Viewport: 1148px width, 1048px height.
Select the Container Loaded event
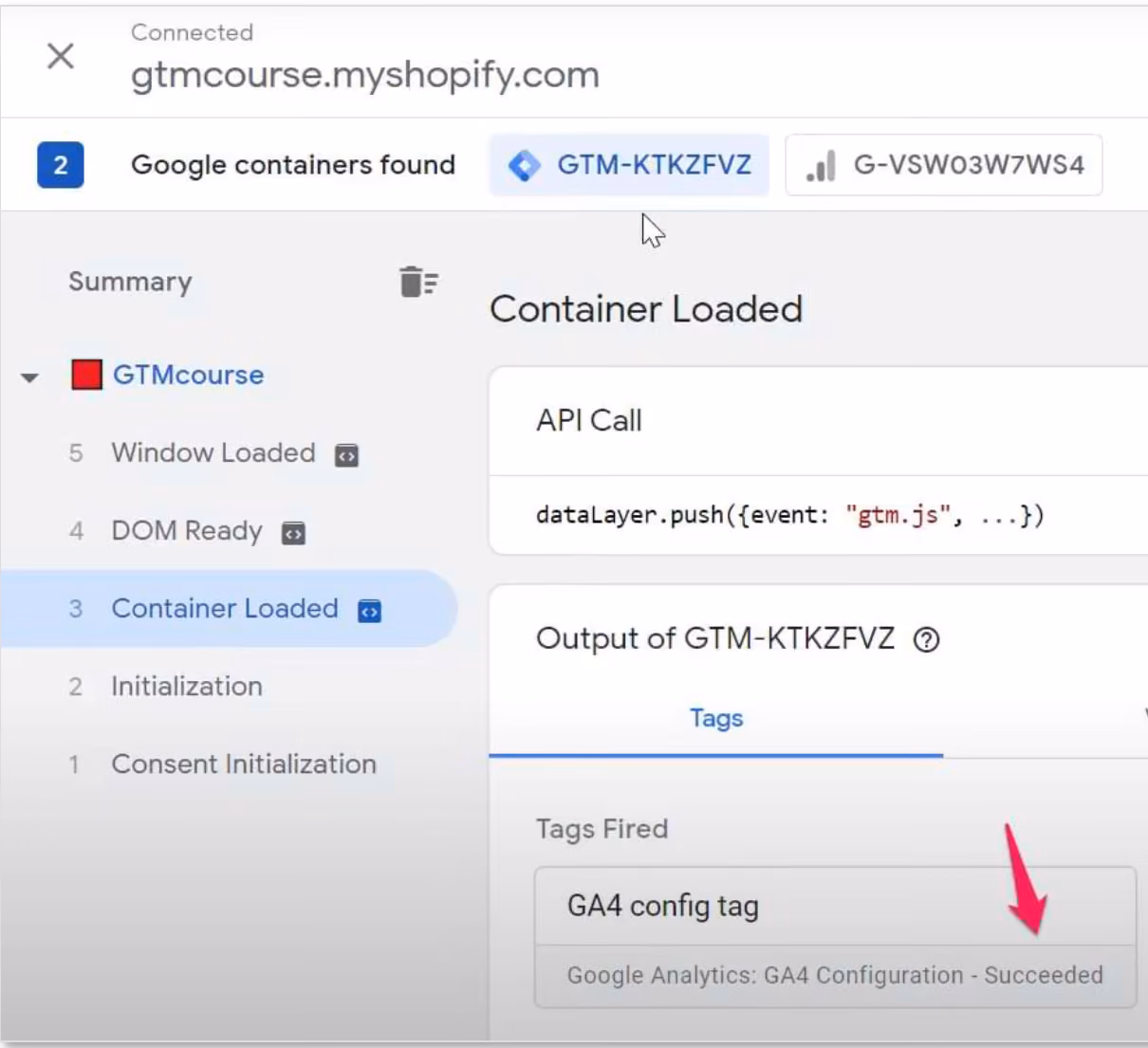228,609
